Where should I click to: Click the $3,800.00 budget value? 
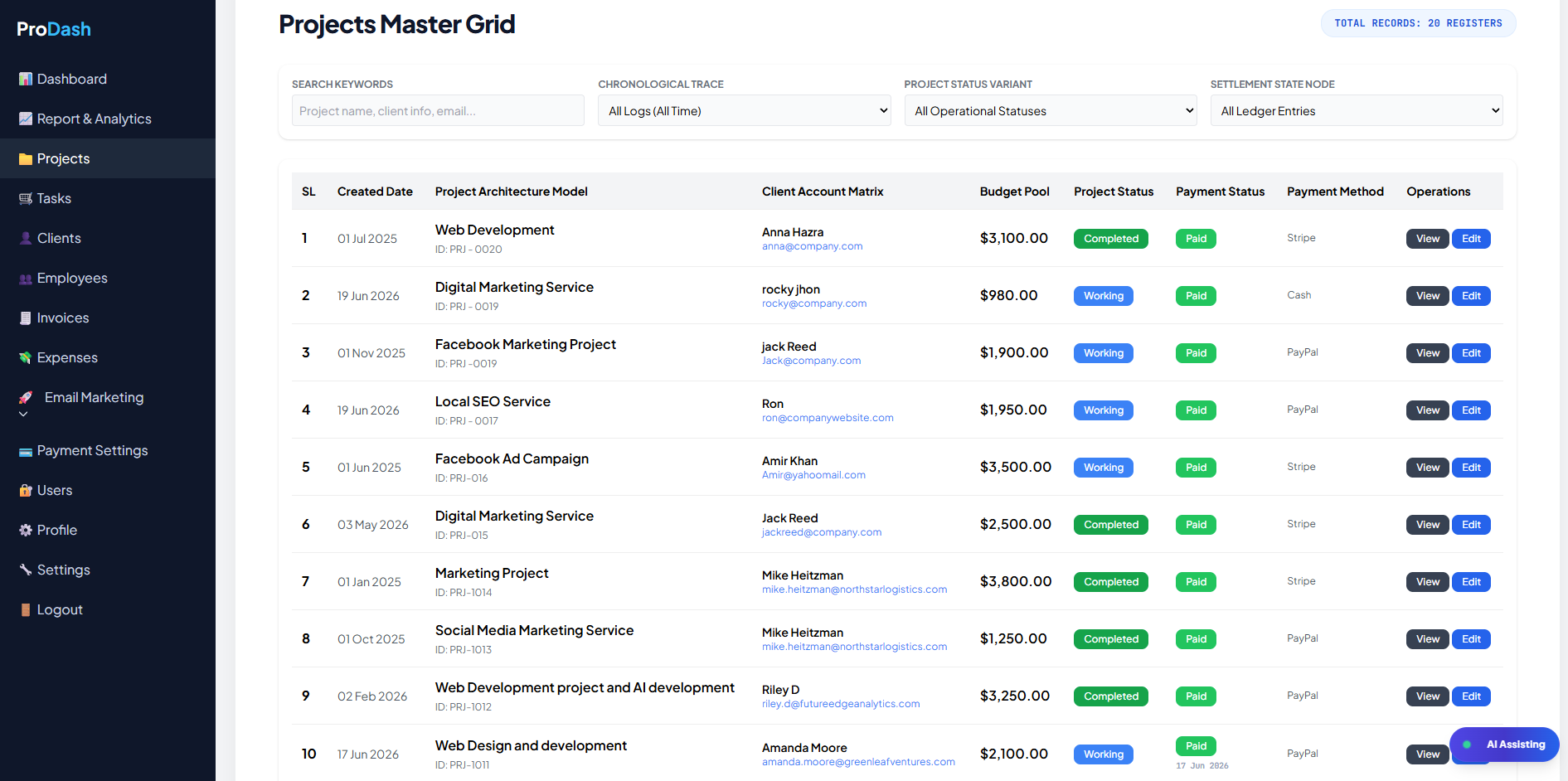pos(1016,581)
